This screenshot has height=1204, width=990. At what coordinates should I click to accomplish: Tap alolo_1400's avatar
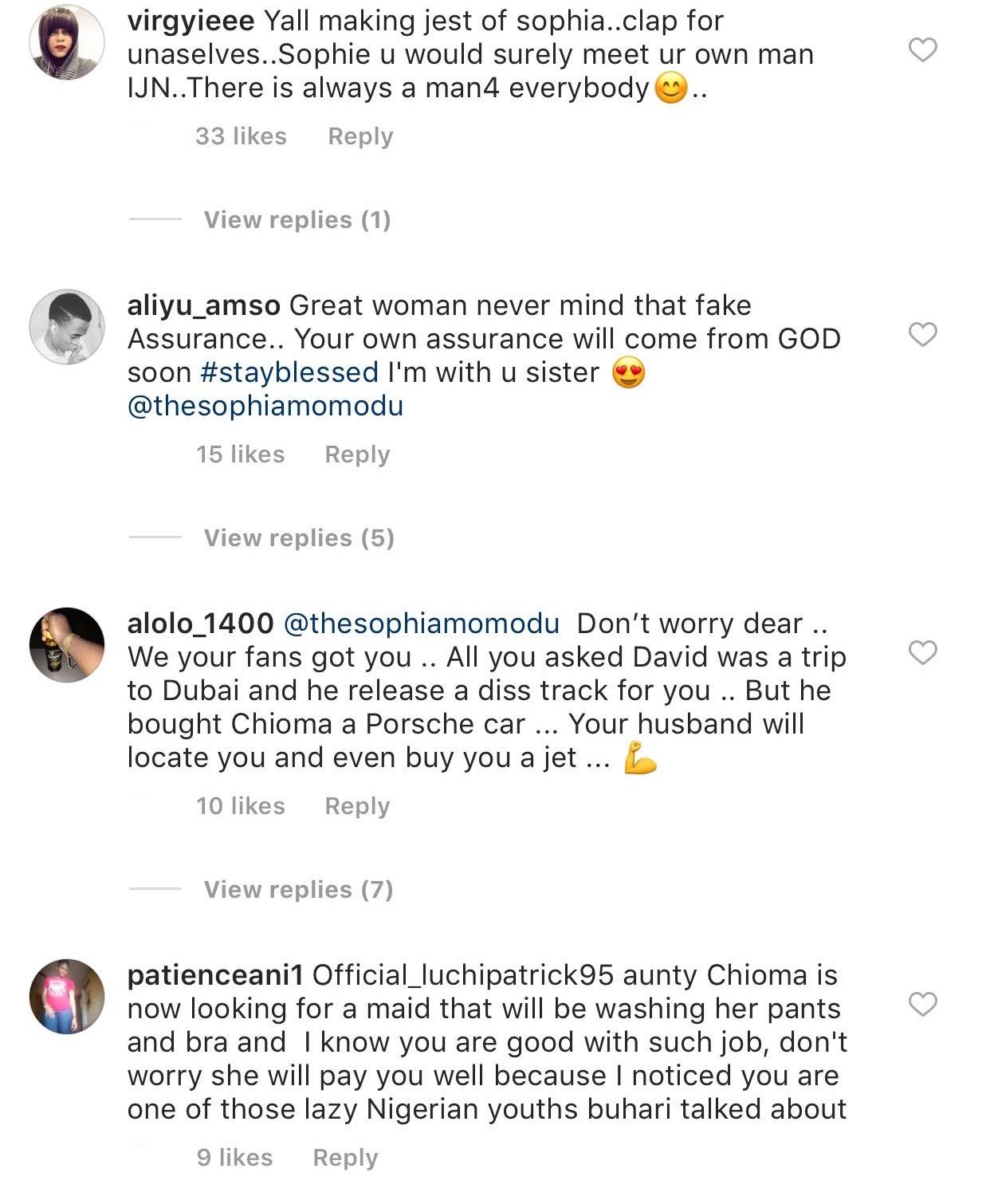67,645
